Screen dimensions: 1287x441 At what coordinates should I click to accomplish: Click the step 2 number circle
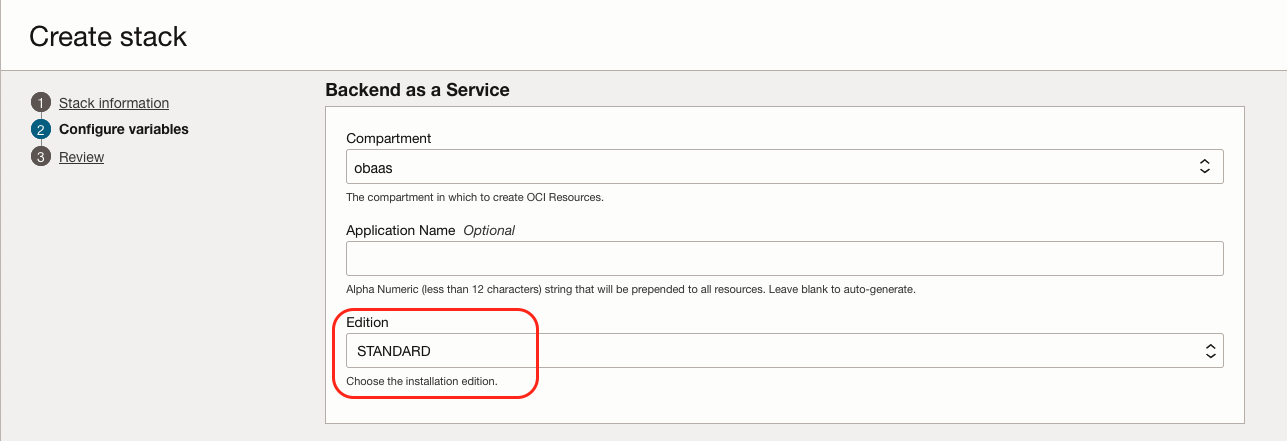[x=40, y=129]
